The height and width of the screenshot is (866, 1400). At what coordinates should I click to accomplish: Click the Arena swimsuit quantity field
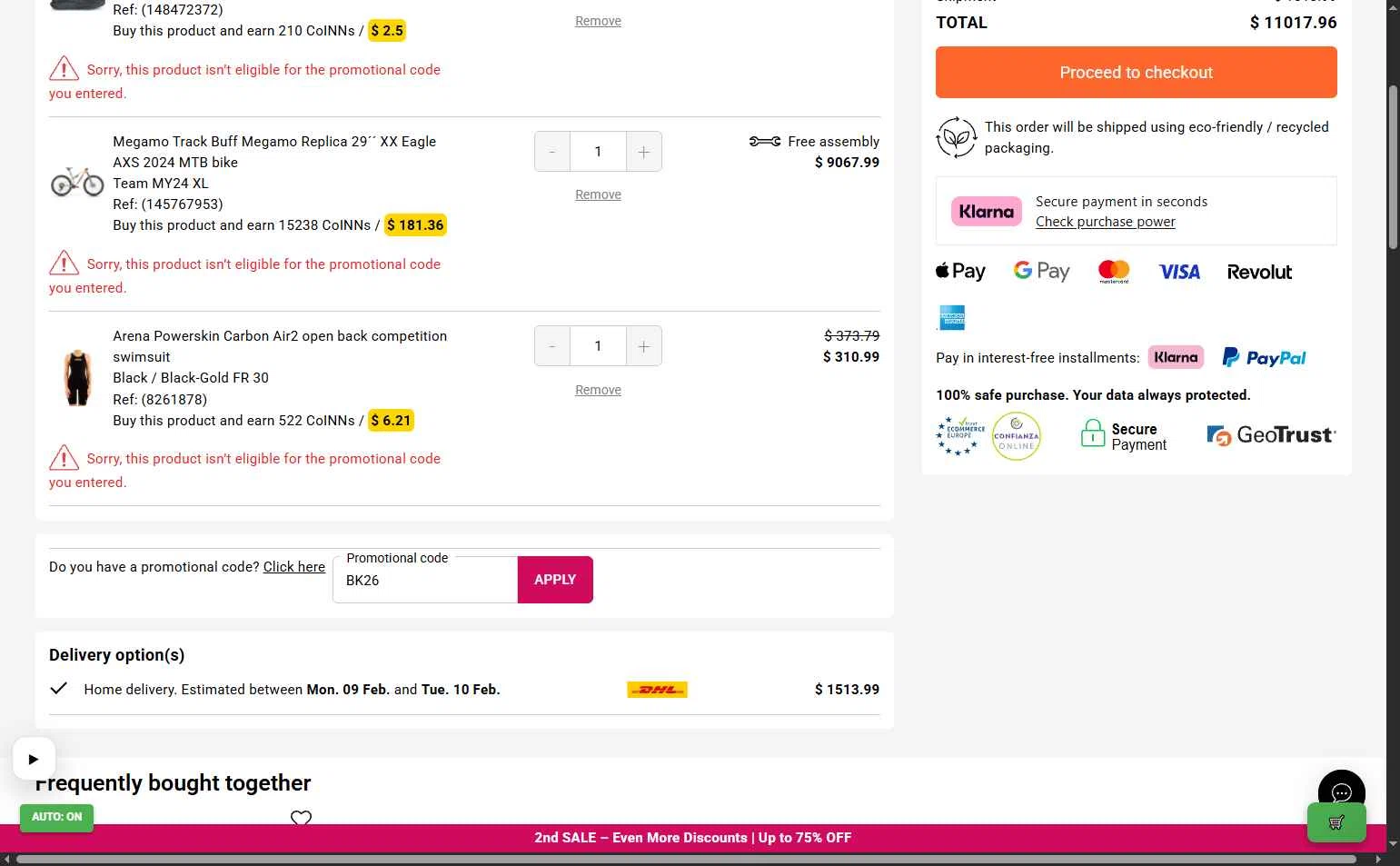(598, 346)
